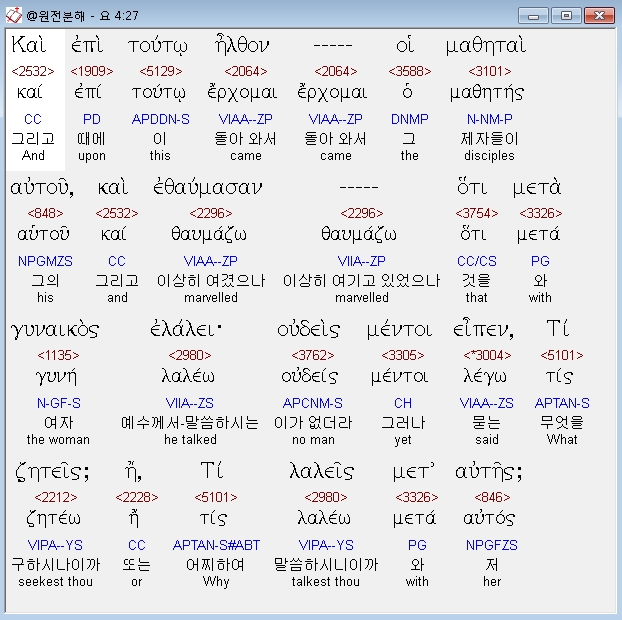Click the parsing code N-NM-P
Viewport: 622px width, 620px height.
click(x=490, y=119)
